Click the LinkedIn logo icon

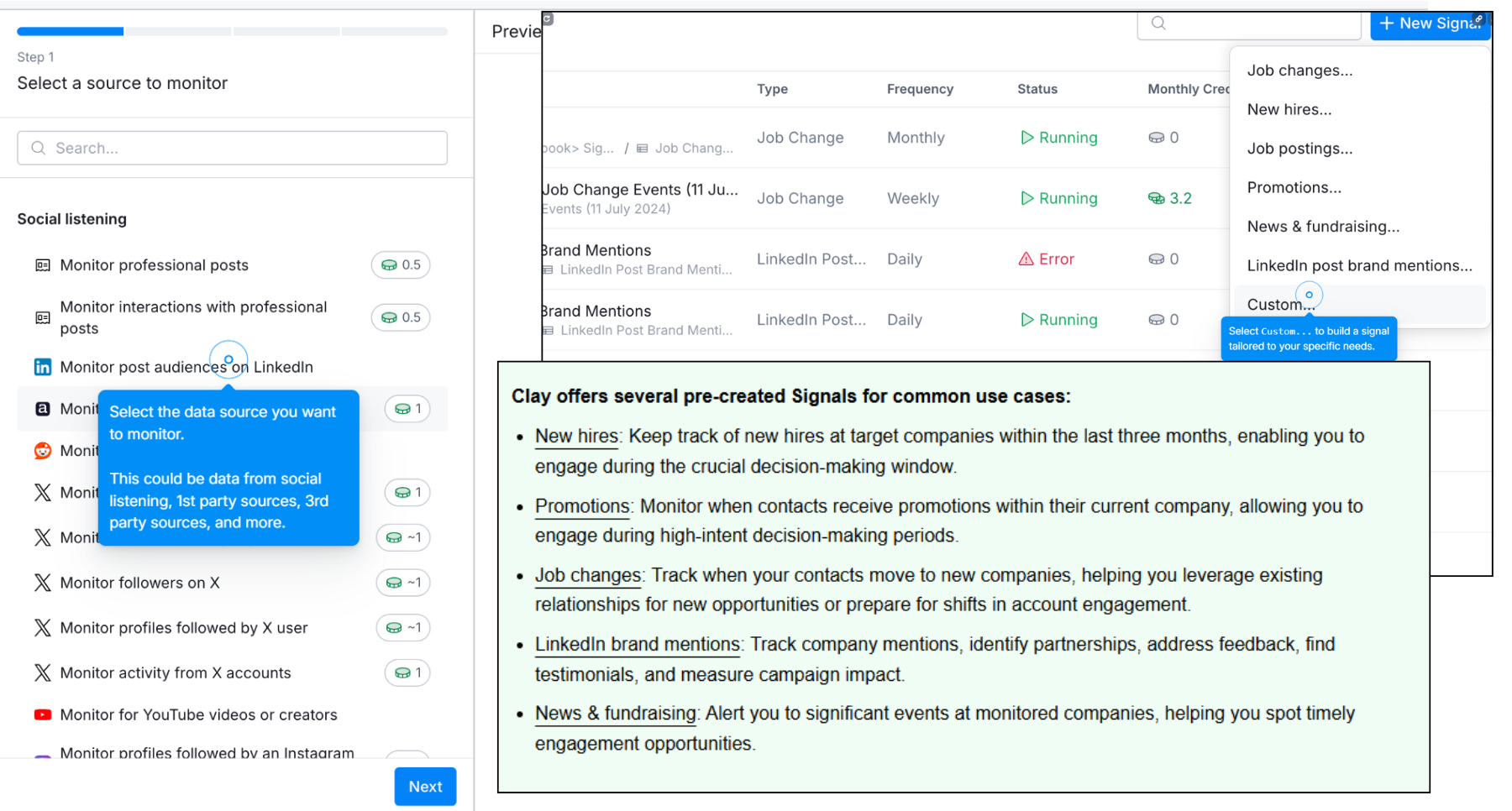(42, 367)
